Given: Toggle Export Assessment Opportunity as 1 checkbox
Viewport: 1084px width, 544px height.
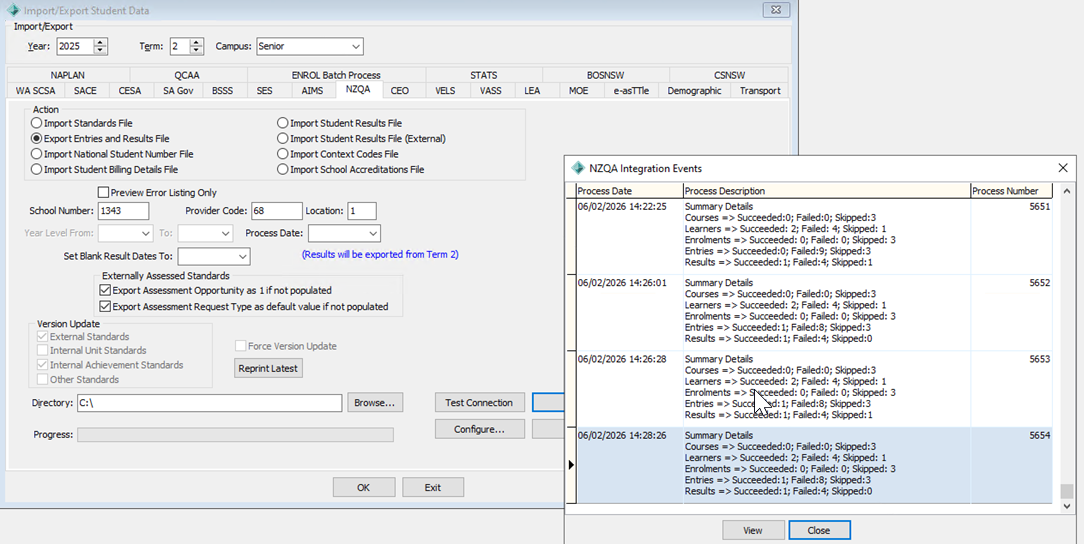Looking at the screenshot, I should coord(105,291).
